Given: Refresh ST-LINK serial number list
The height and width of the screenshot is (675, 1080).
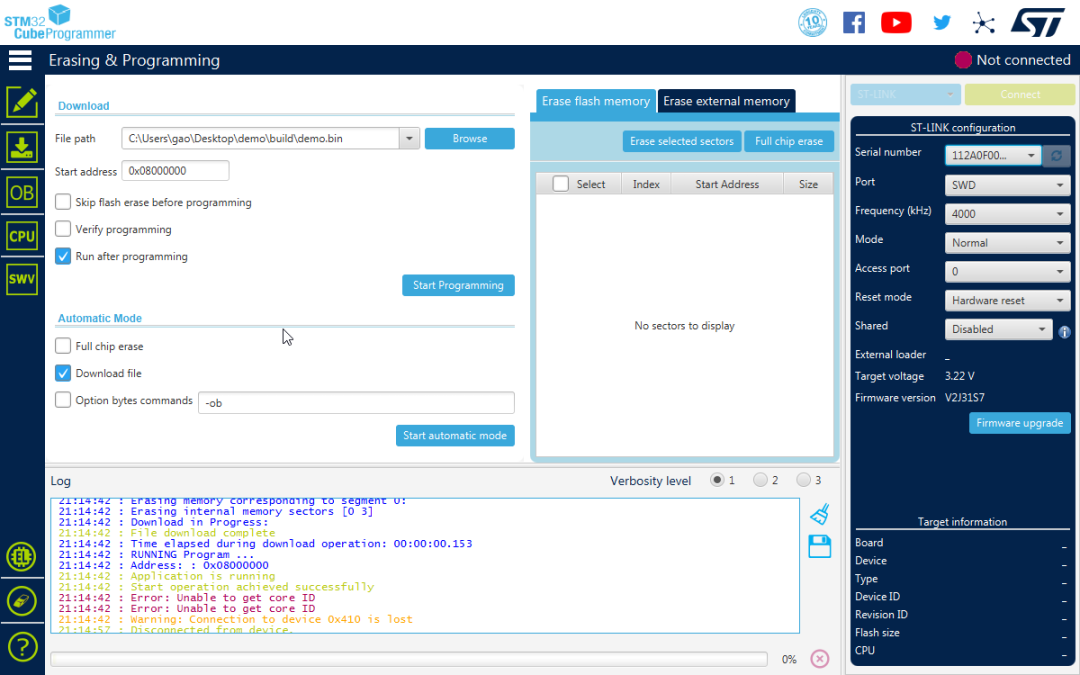Looking at the screenshot, I should pos(1056,156).
